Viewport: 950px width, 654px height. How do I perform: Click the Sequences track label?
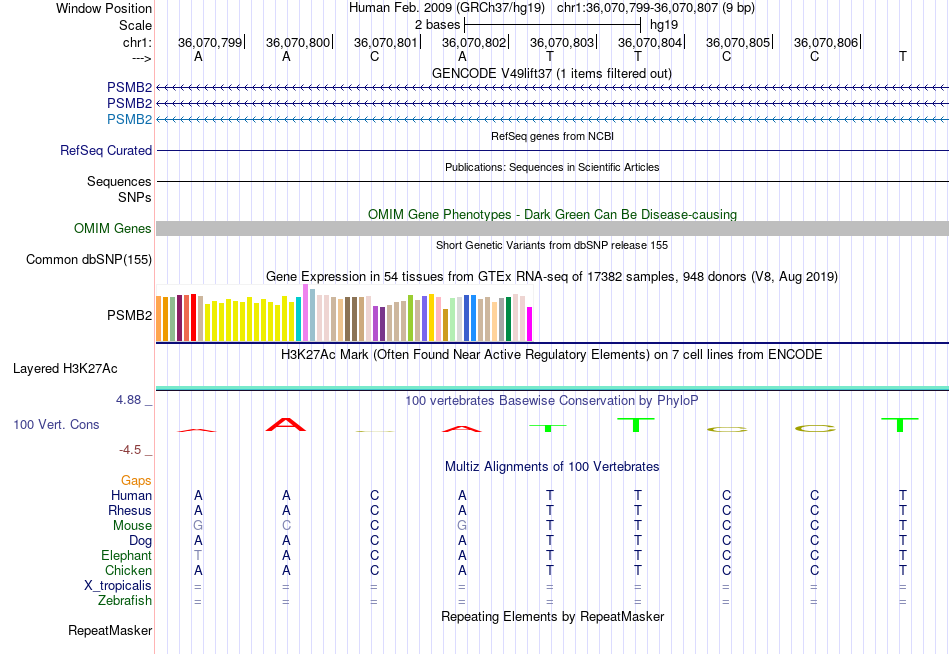[119, 181]
